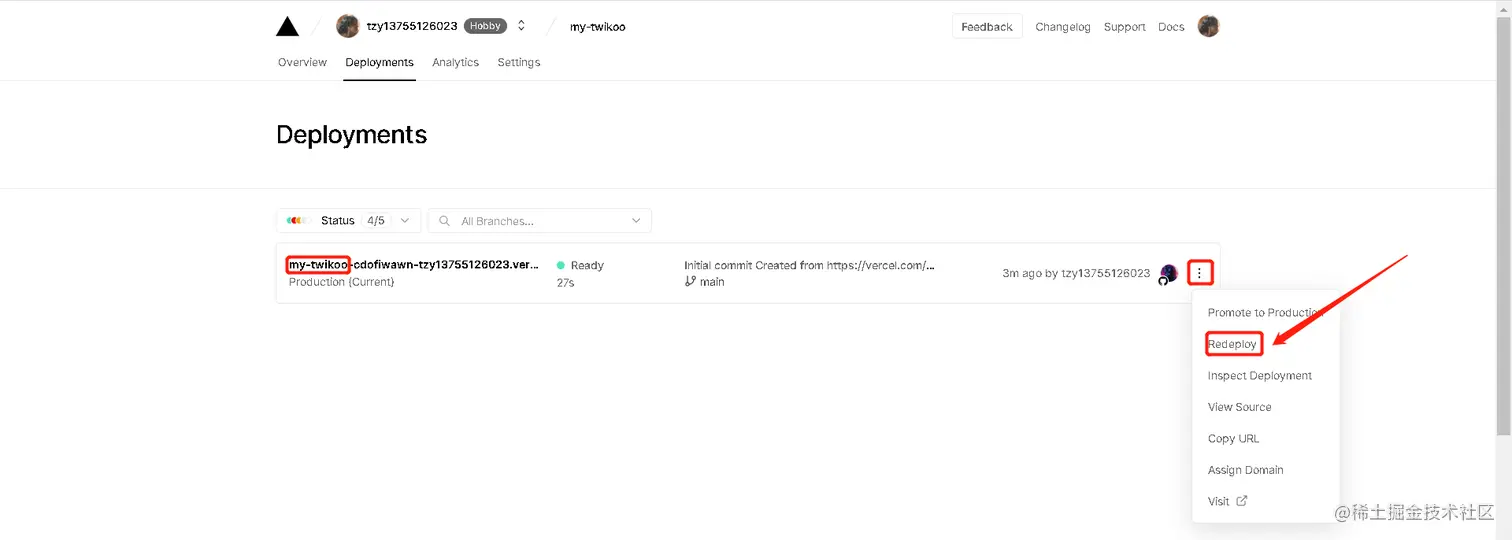This screenshot has height=540, width=1512.
Task: Click the Deployments page heading
Action: [x=352, y=135]
